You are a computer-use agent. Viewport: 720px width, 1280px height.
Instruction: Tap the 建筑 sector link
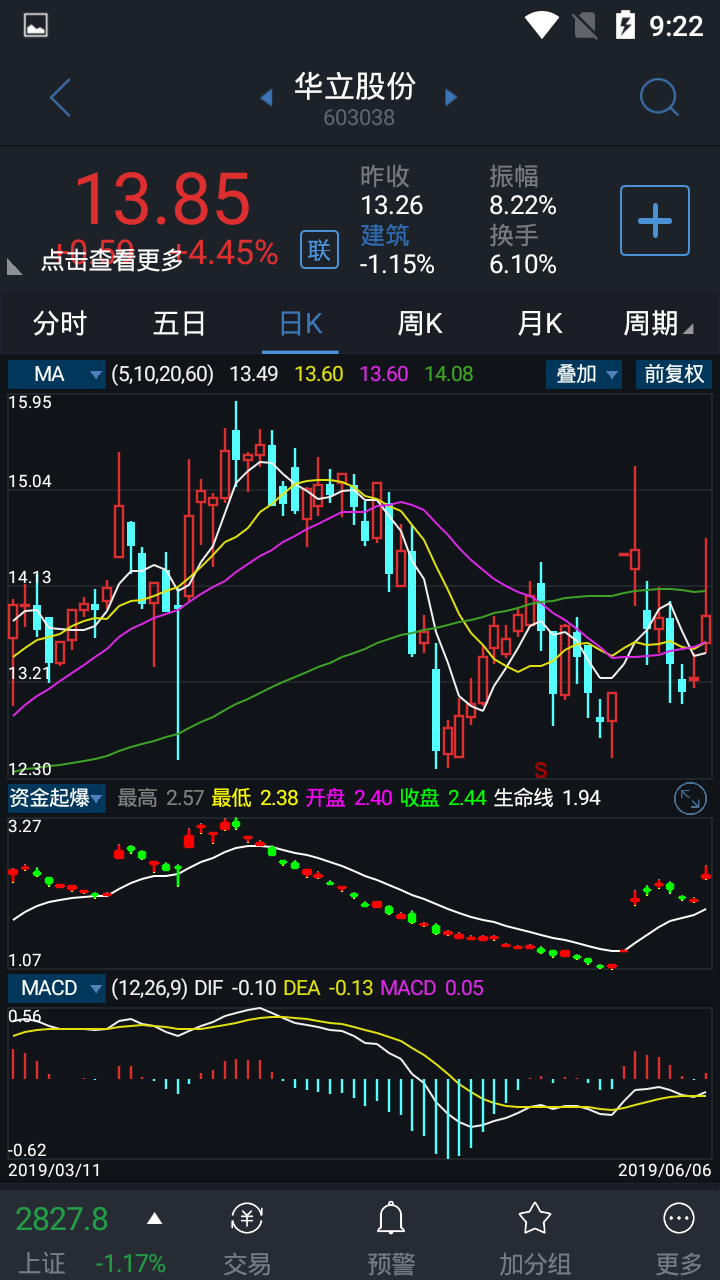tap(385, 235)
